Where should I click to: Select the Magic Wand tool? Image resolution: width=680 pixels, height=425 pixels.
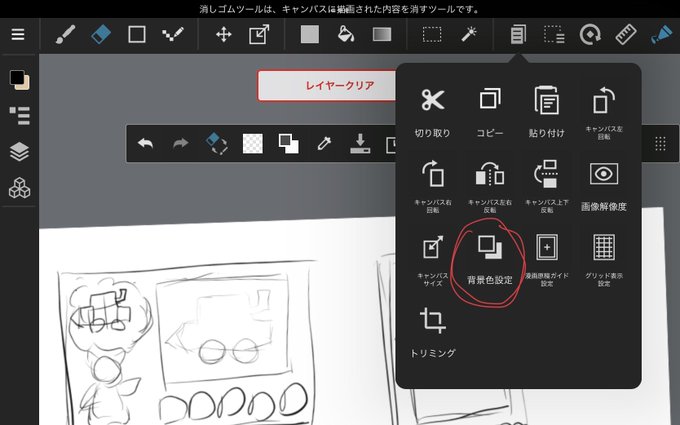pos(468,34)
